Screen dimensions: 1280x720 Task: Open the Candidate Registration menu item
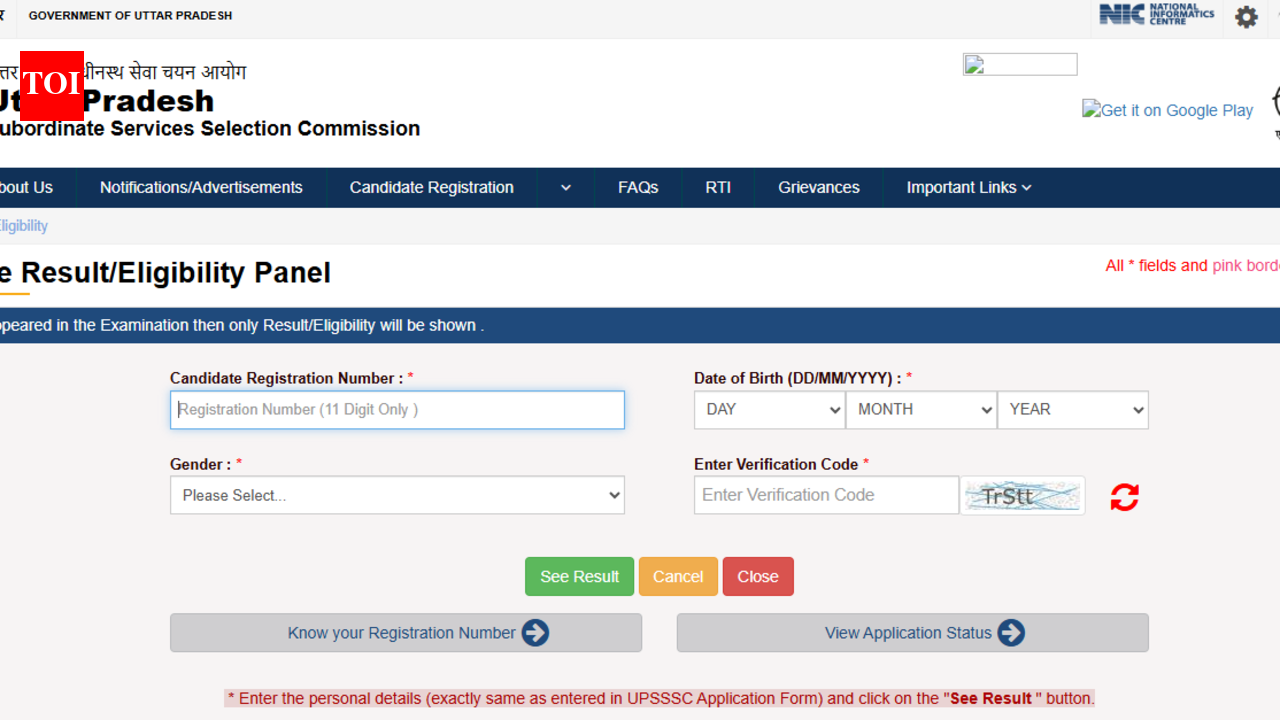click(431, 188)
